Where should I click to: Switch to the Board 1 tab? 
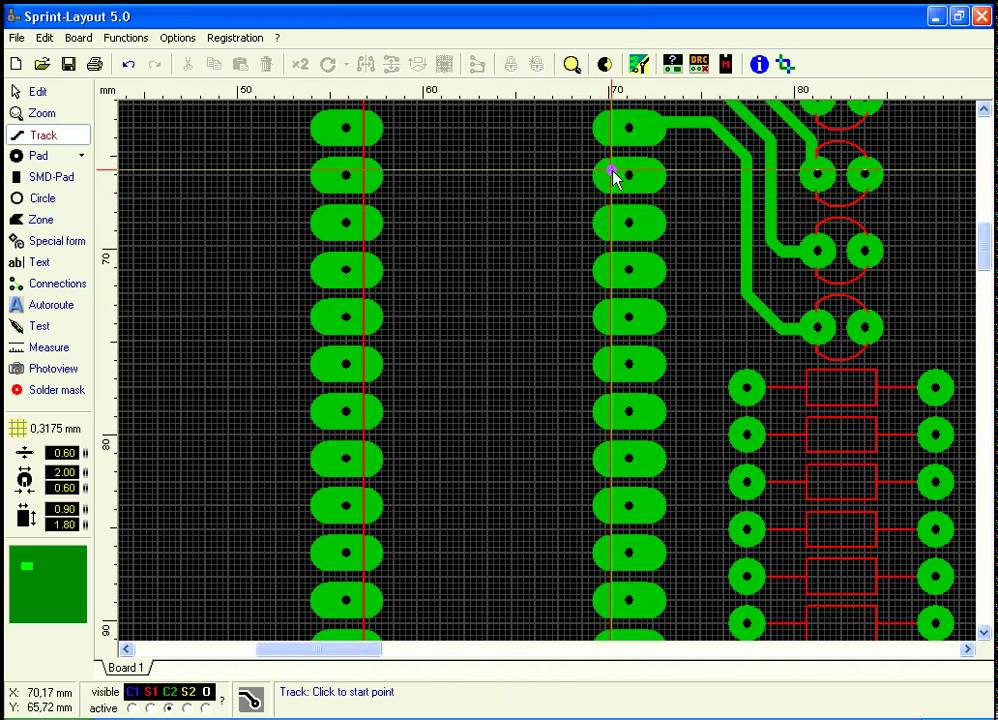pyautogui.click(x=125, y=668)
